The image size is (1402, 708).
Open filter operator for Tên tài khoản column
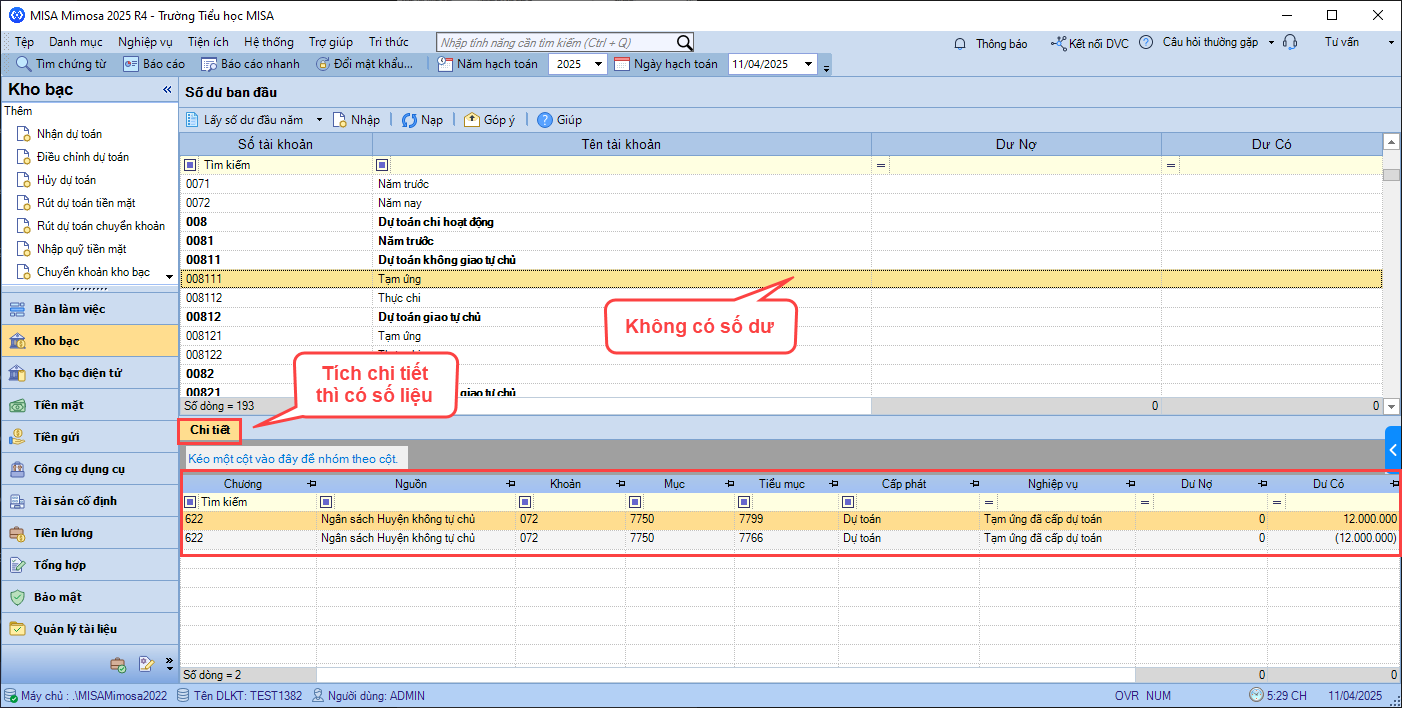click(381, 164)
